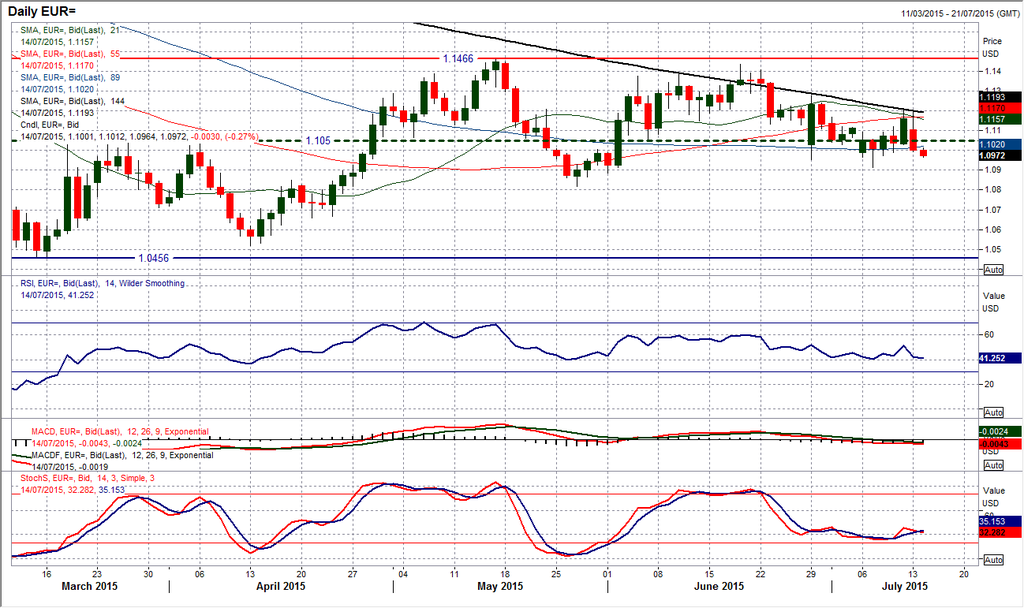Viewport: 1024px width, 608px height.
Task: Click the red 32.282 stochastic value tag
Action: coord(1000,533)
